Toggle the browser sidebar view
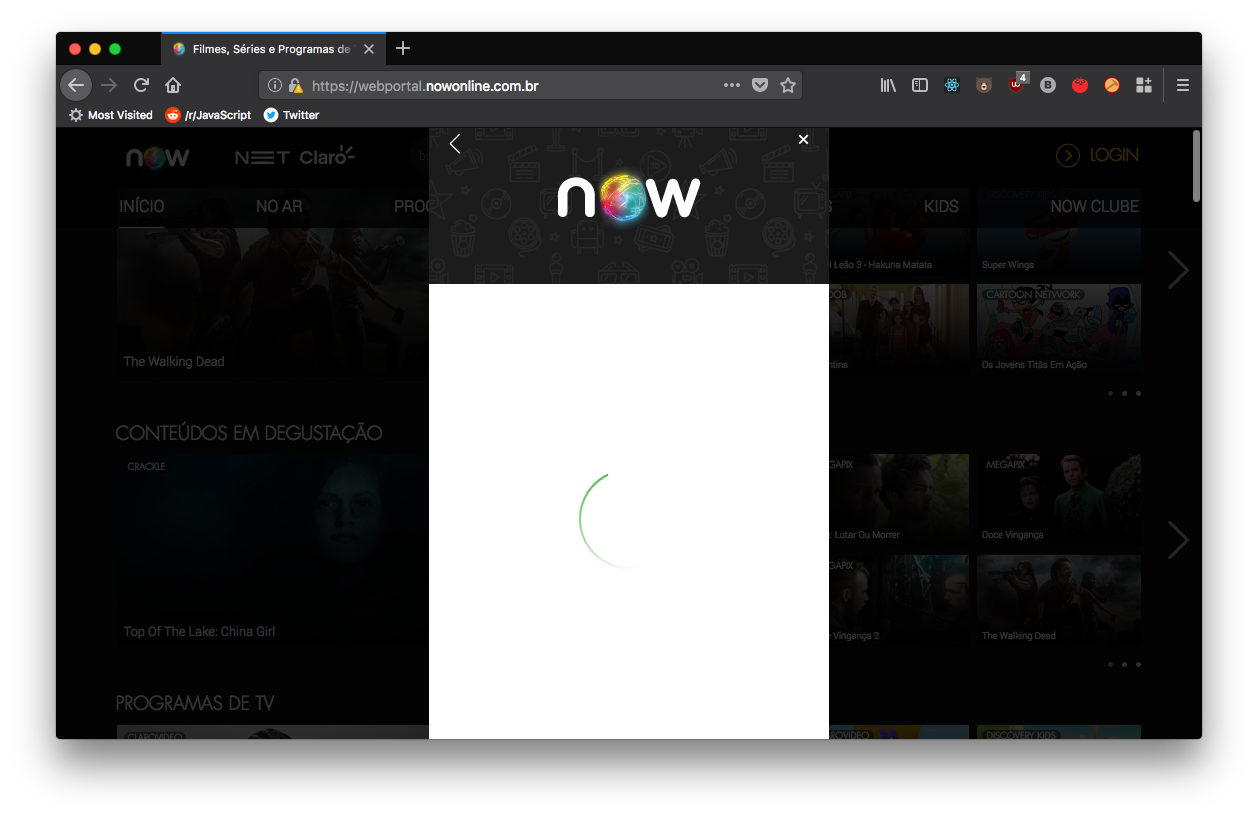The image size is (1258, 819). point(920,85)
